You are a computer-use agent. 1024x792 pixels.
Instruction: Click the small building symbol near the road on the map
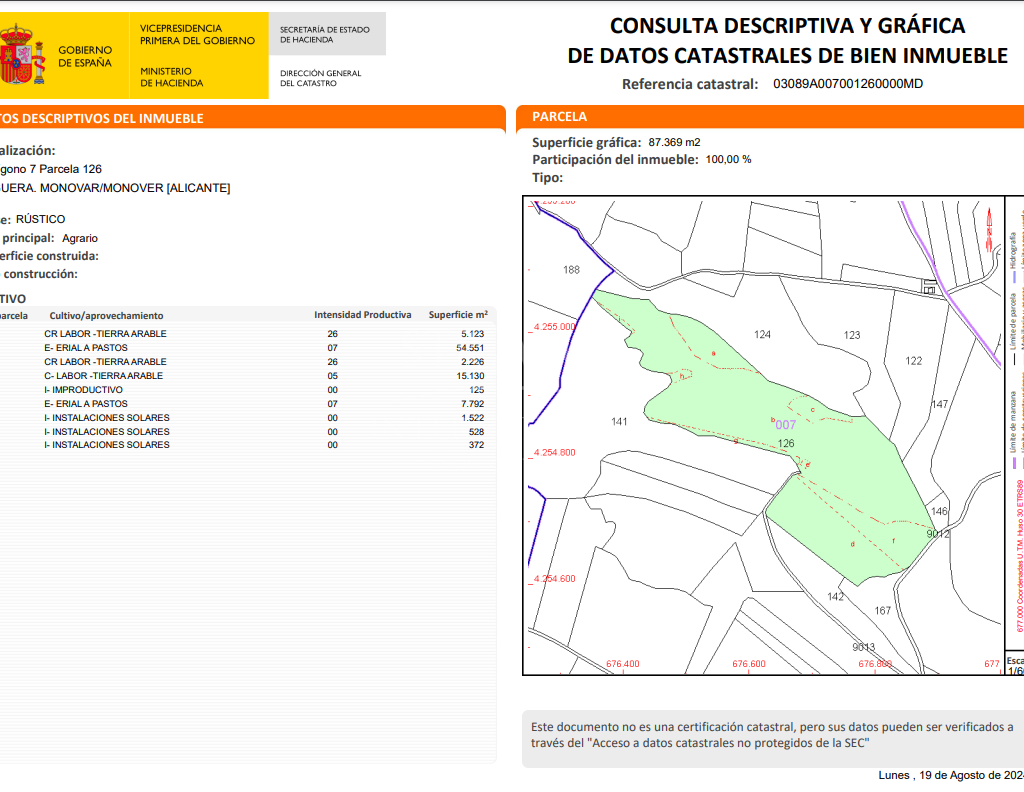click(929, 287)
